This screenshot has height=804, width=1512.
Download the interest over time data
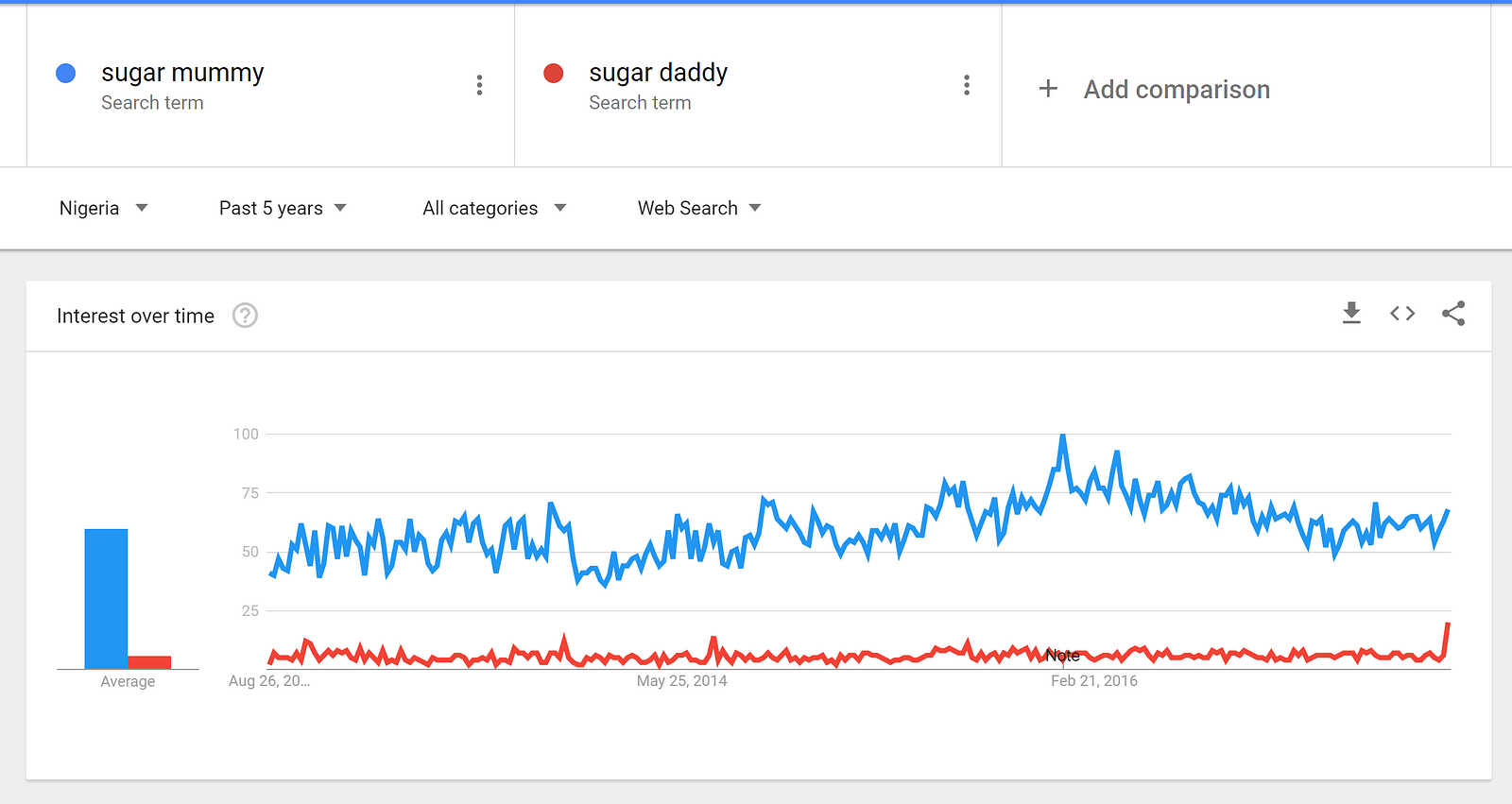(x=1351, y=314)
